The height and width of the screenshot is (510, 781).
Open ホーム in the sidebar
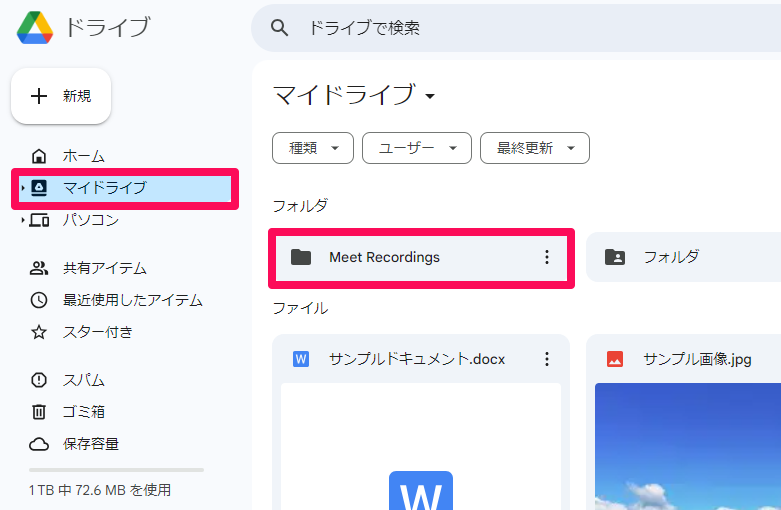(83, 156)
